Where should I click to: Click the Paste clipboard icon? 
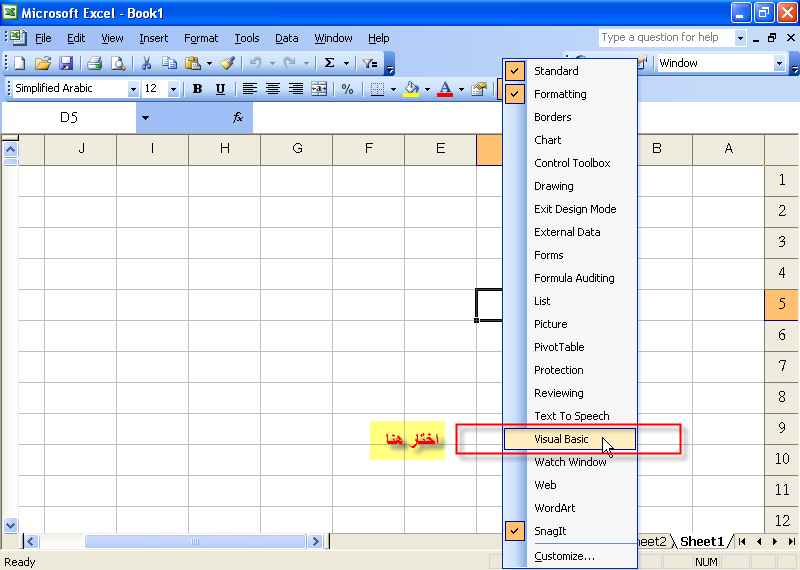[x=193, y=63]
